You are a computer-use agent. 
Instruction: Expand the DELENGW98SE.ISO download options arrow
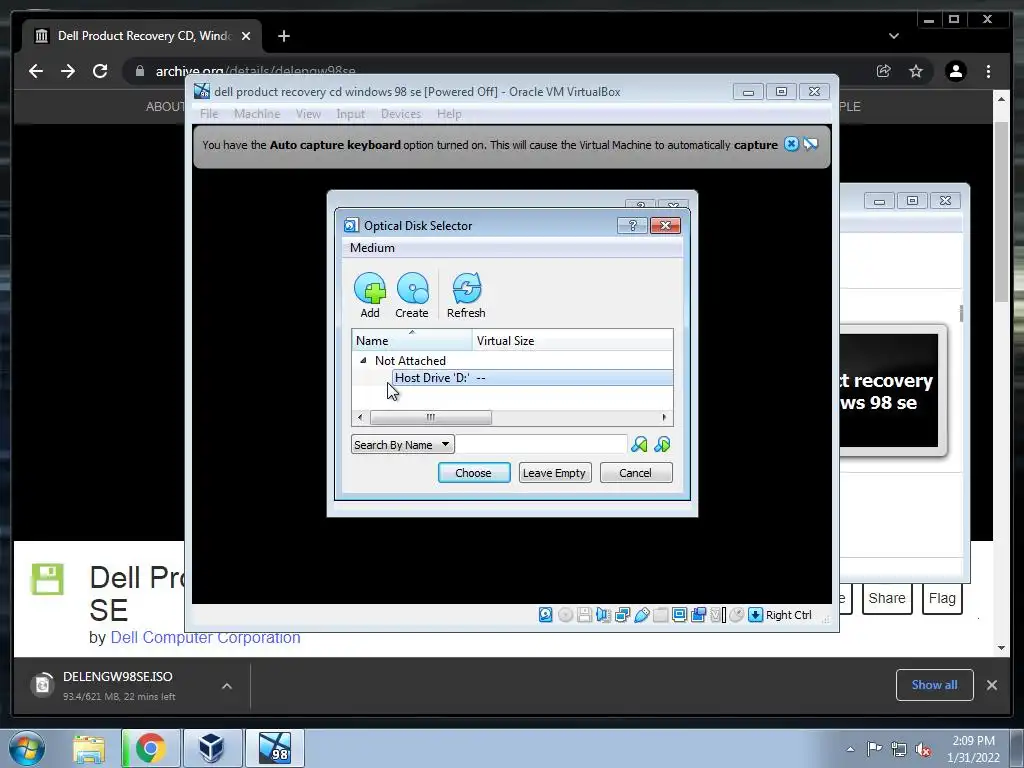pos(227,686)
